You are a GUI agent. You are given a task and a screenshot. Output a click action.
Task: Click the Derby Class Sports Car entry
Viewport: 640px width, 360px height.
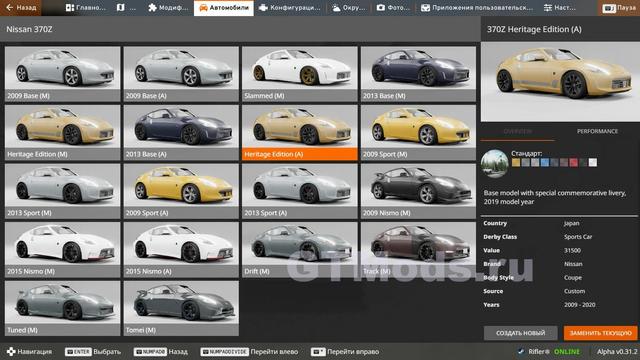559,237
